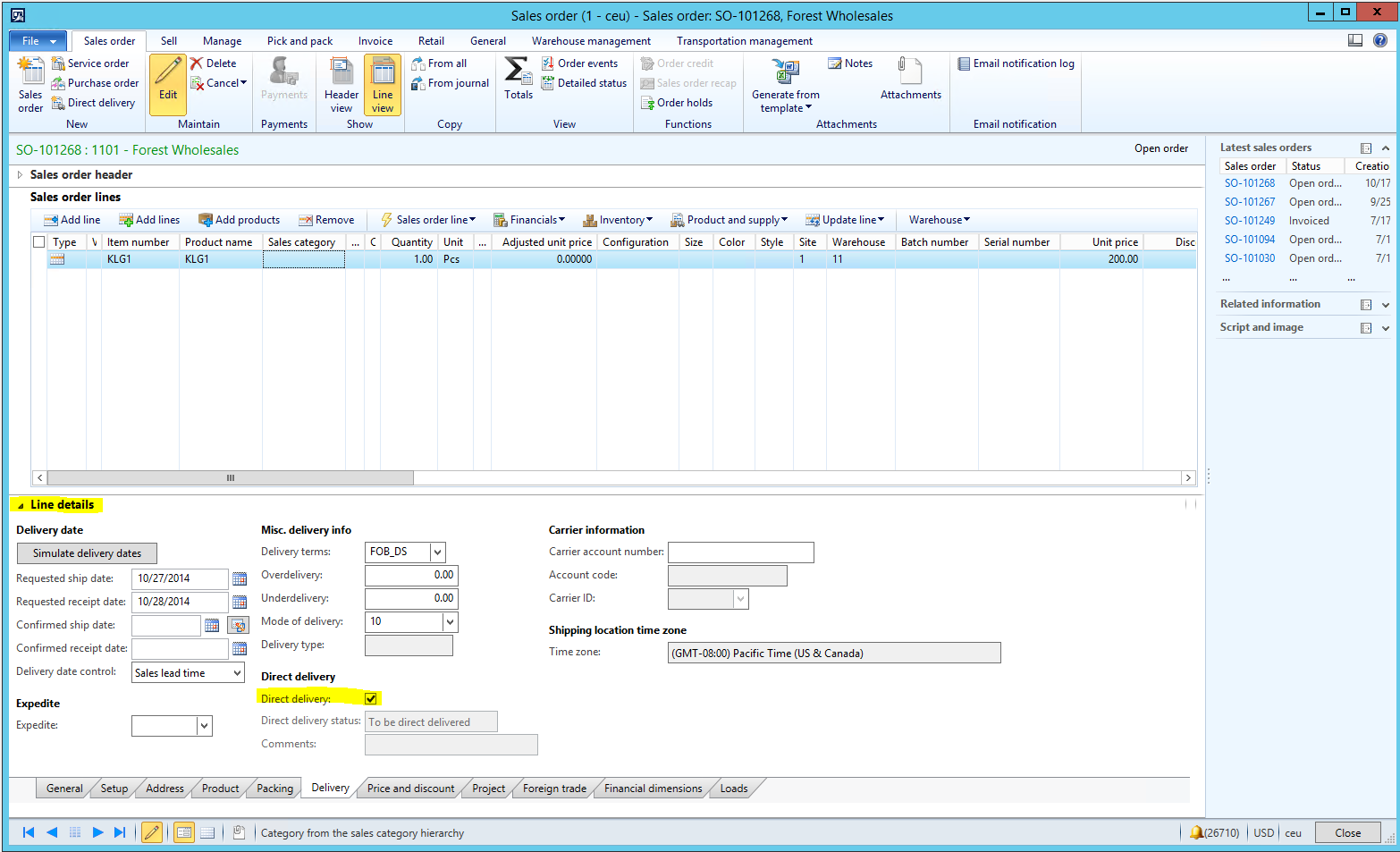Go to the next record arrow

click(97, 832)
